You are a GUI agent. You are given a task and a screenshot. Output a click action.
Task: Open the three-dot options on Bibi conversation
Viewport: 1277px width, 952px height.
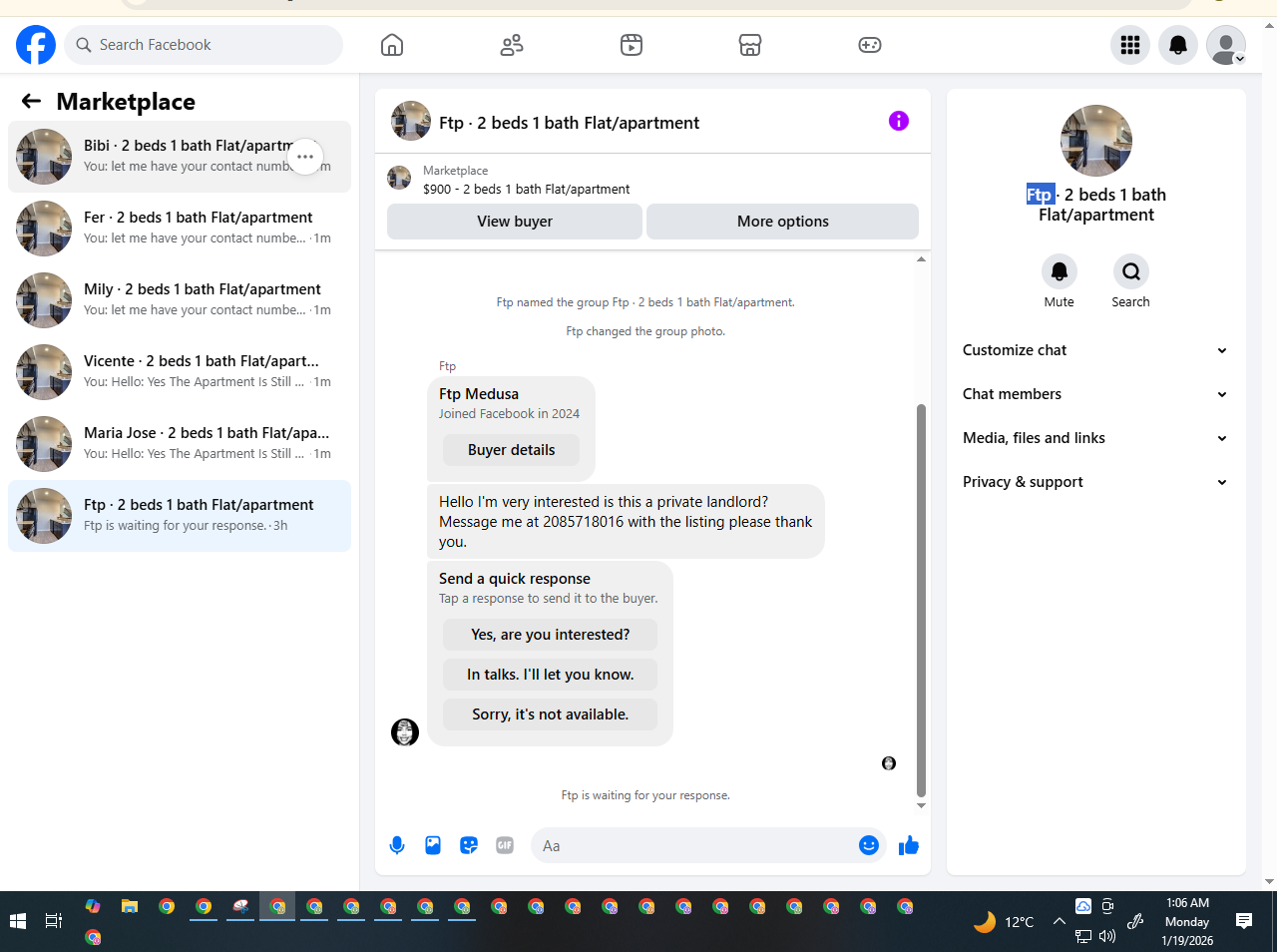[305, 157]
